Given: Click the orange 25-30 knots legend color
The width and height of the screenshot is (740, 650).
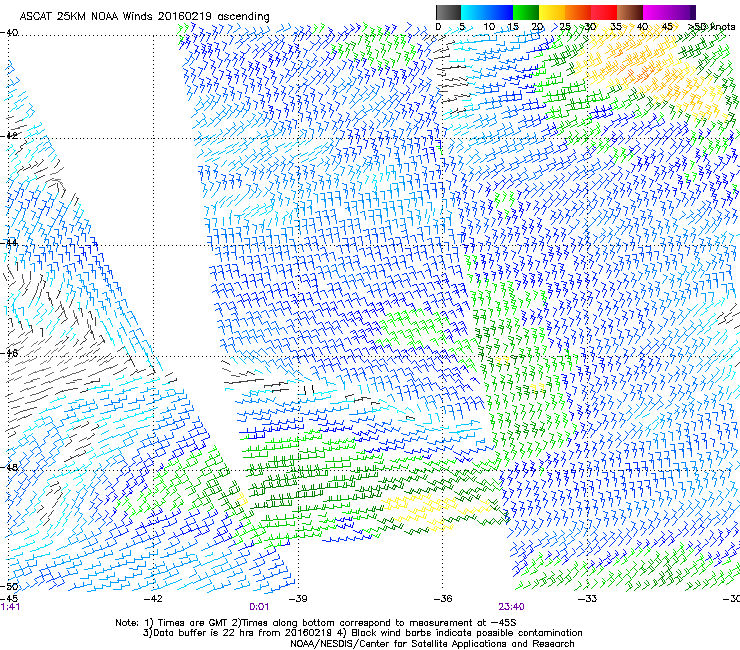Looking at the screenshot, I should click(578, 12).
